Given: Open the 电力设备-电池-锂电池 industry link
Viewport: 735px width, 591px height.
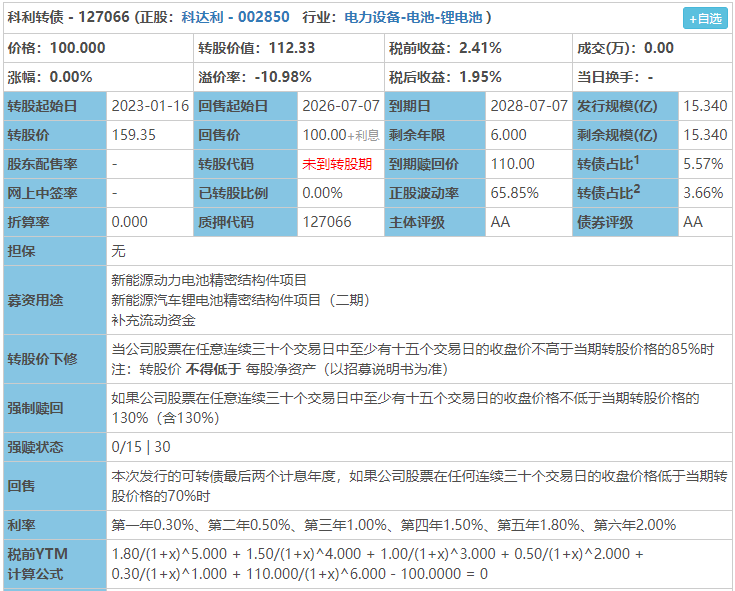Looking at the screenshot, I should 413,17.
